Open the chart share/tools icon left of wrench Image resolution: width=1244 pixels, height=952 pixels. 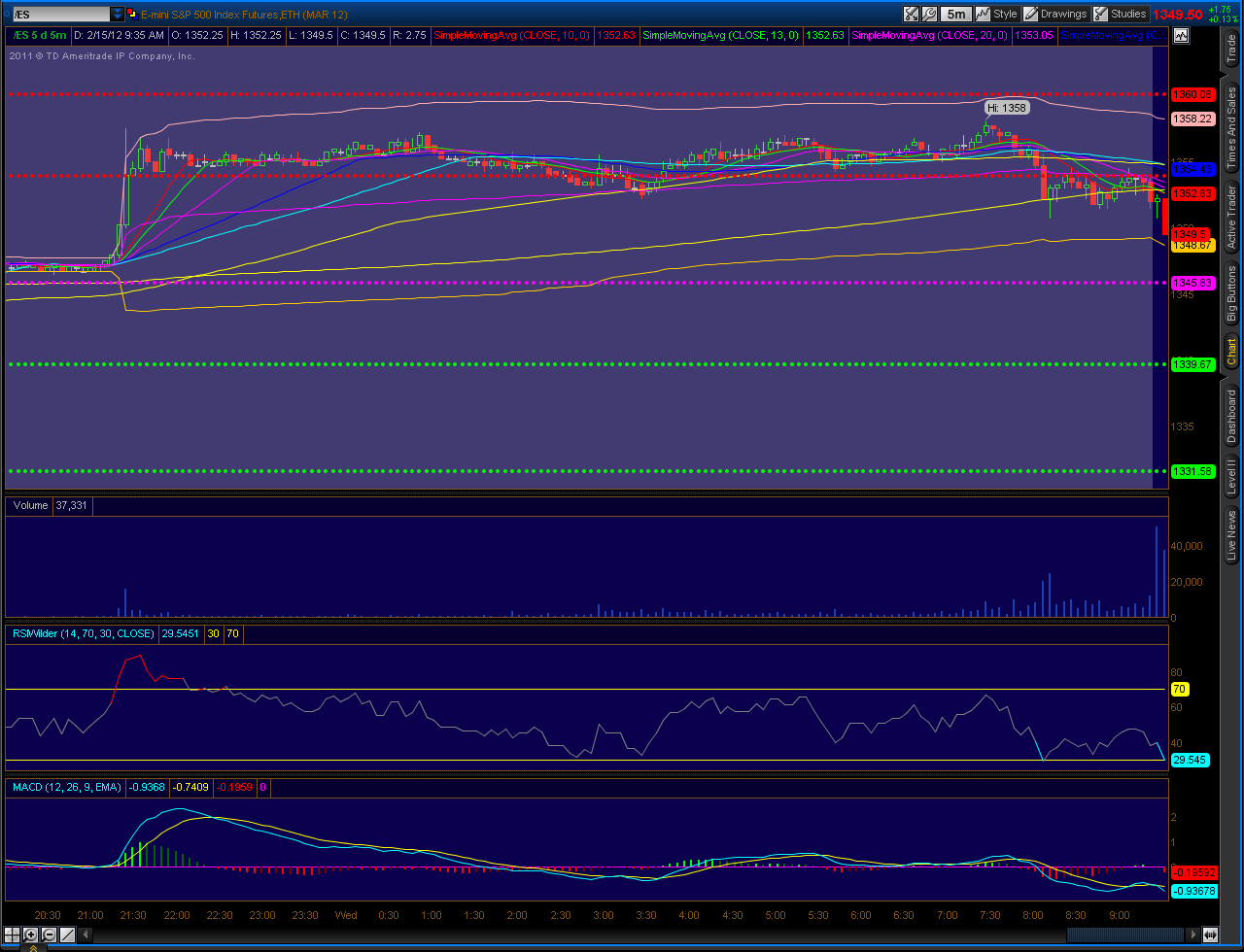pyautogui.click(x=911, y=14)
